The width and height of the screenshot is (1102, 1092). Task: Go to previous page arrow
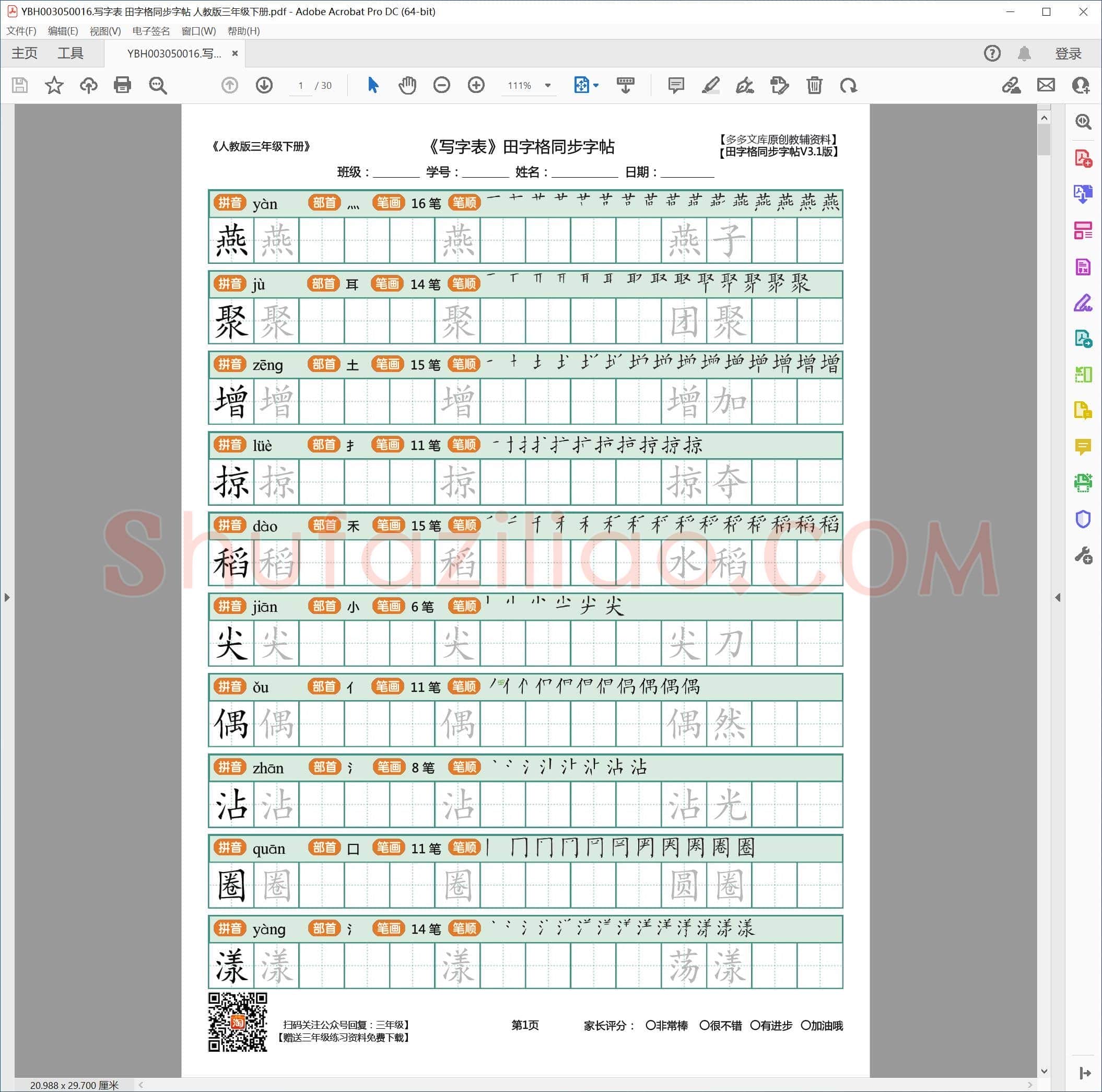click(x=229, y=86)
